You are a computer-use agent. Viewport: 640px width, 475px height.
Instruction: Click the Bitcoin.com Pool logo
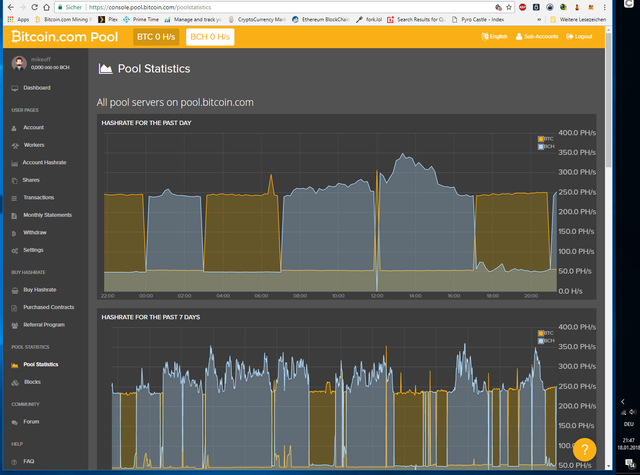[64, 36]
